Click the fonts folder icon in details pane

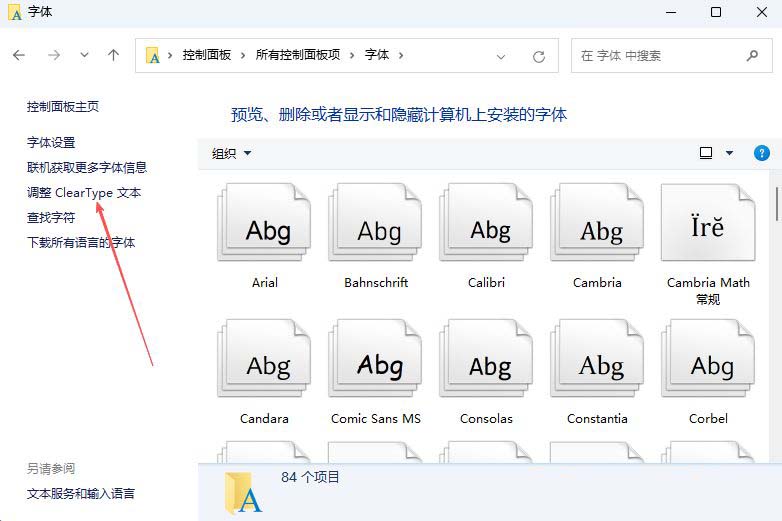(x=243, y=494)
